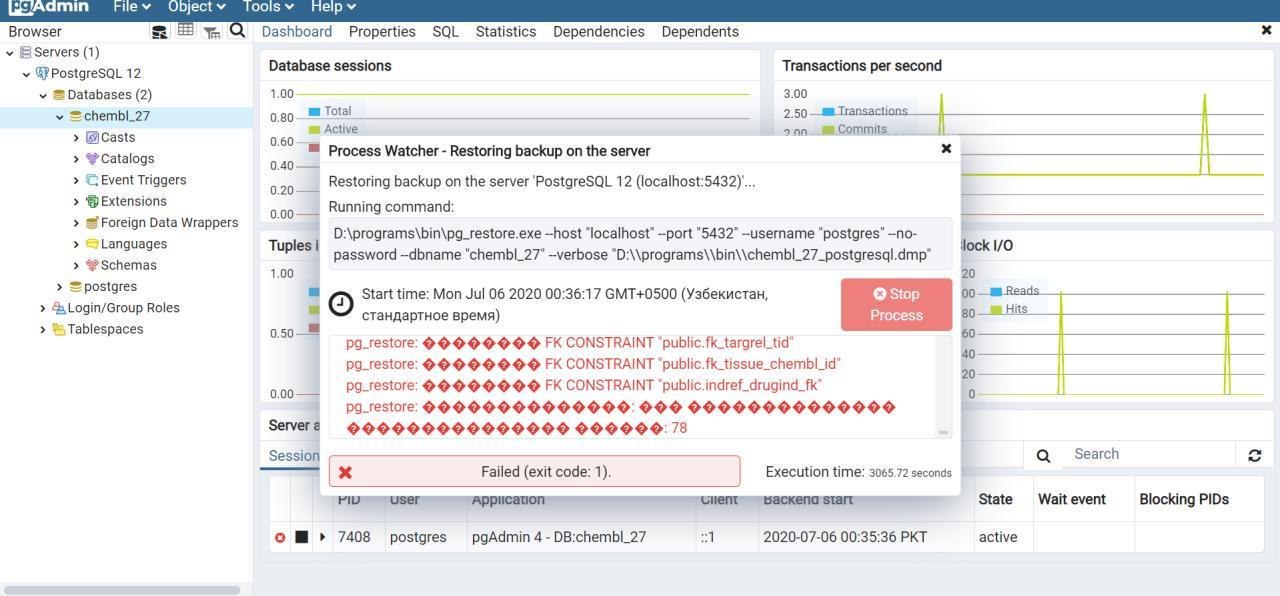Click the pgAdmin logo

(x=48, y=6)
